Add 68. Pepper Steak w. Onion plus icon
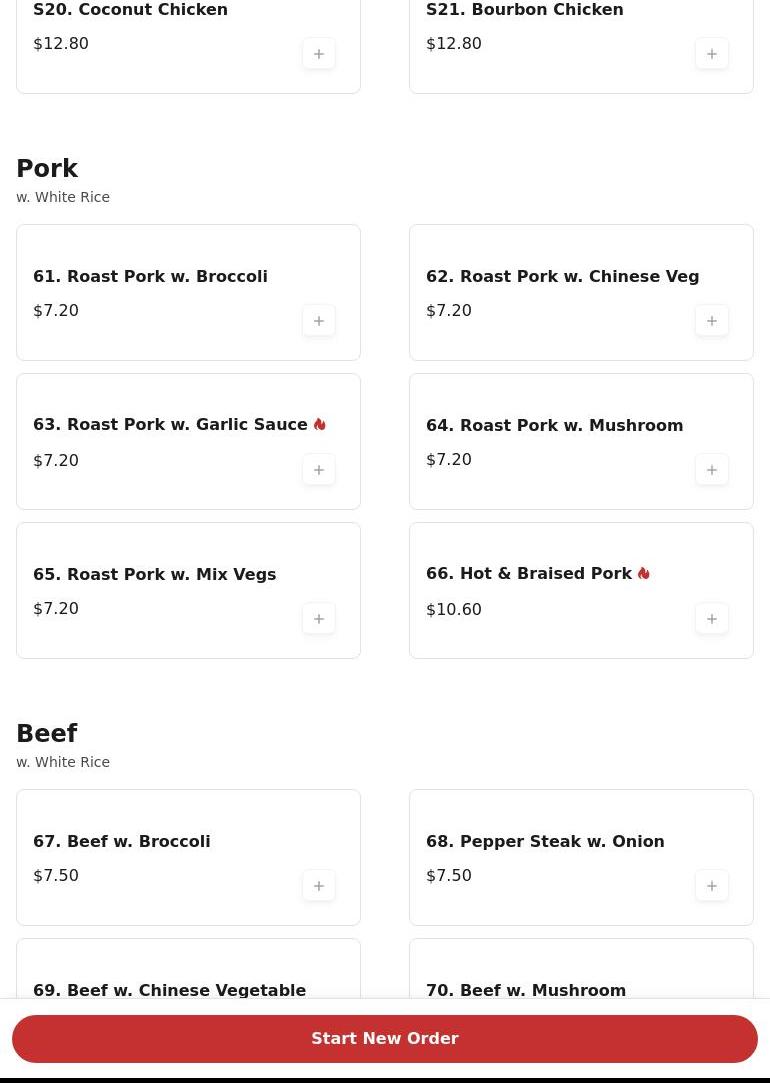The height and width of the screenshot is (1083, 770). 711,885
